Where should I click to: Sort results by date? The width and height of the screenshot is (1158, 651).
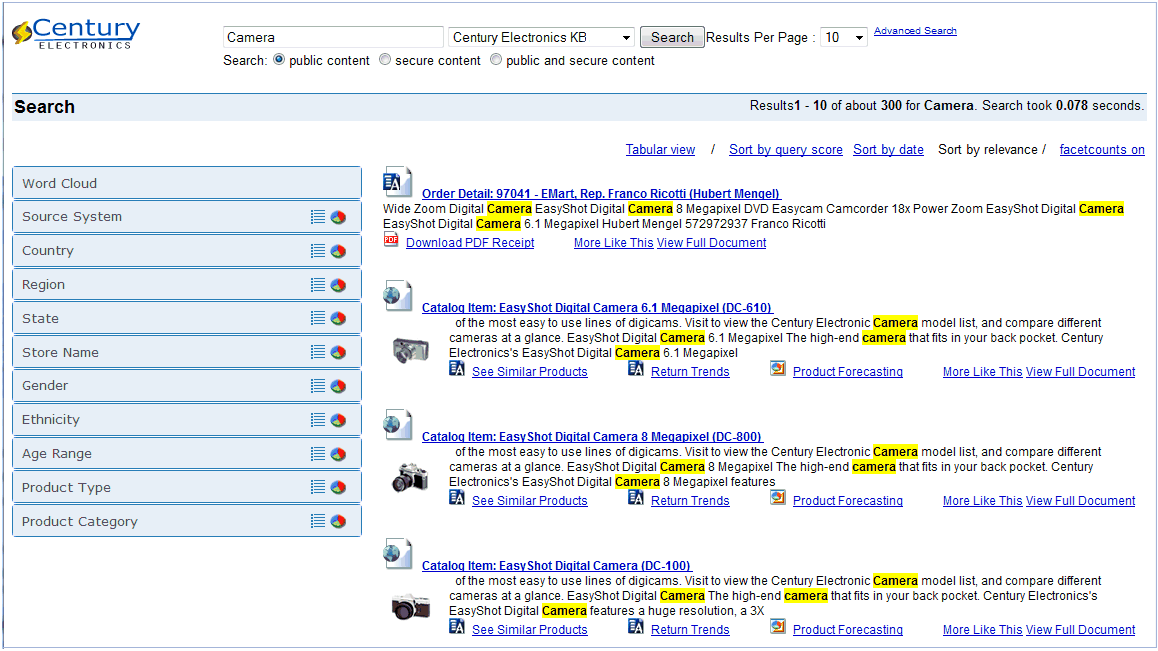(x=888, y=149)
